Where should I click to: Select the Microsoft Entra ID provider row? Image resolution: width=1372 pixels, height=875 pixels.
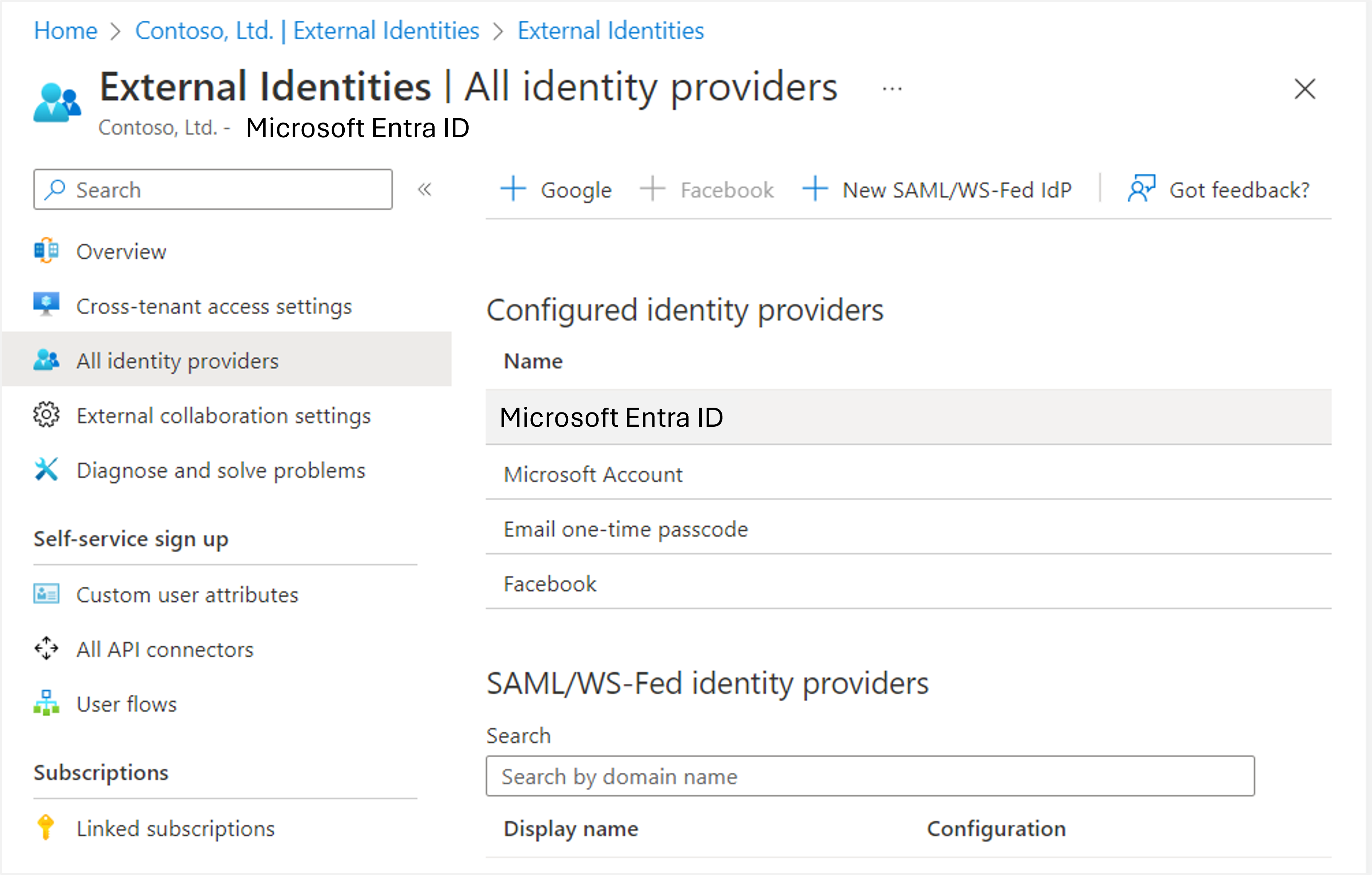pos(908,417)
